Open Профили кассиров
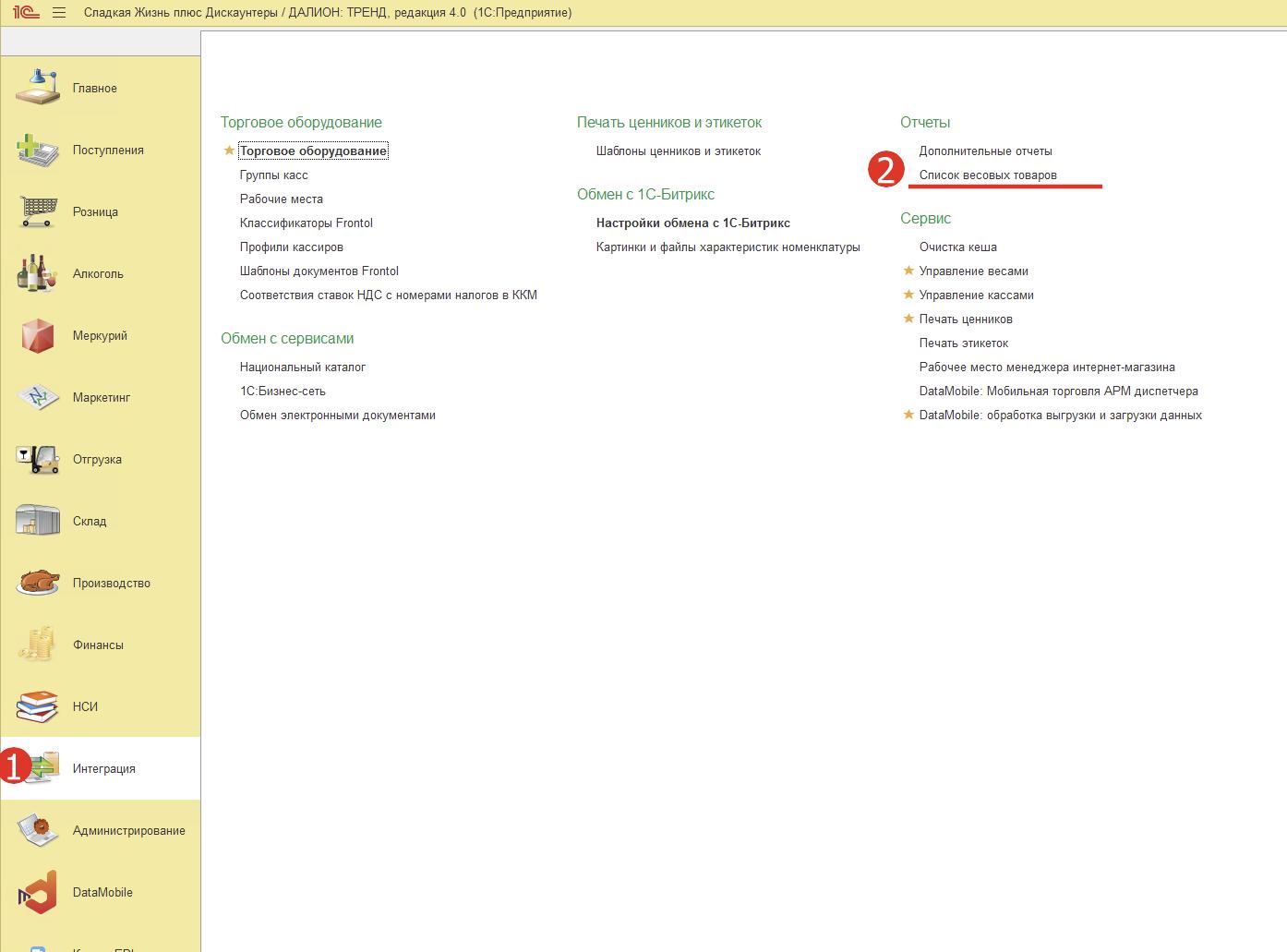The image size is (1287, 952). (292, 247)
